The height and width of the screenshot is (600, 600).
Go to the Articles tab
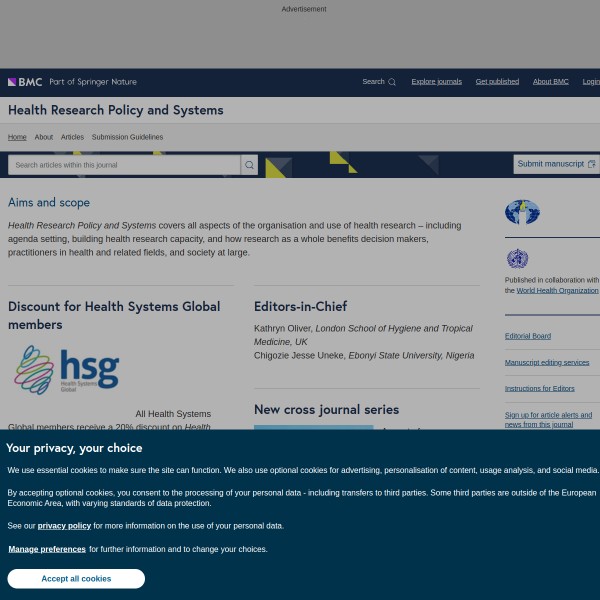(x=72, y=137)
